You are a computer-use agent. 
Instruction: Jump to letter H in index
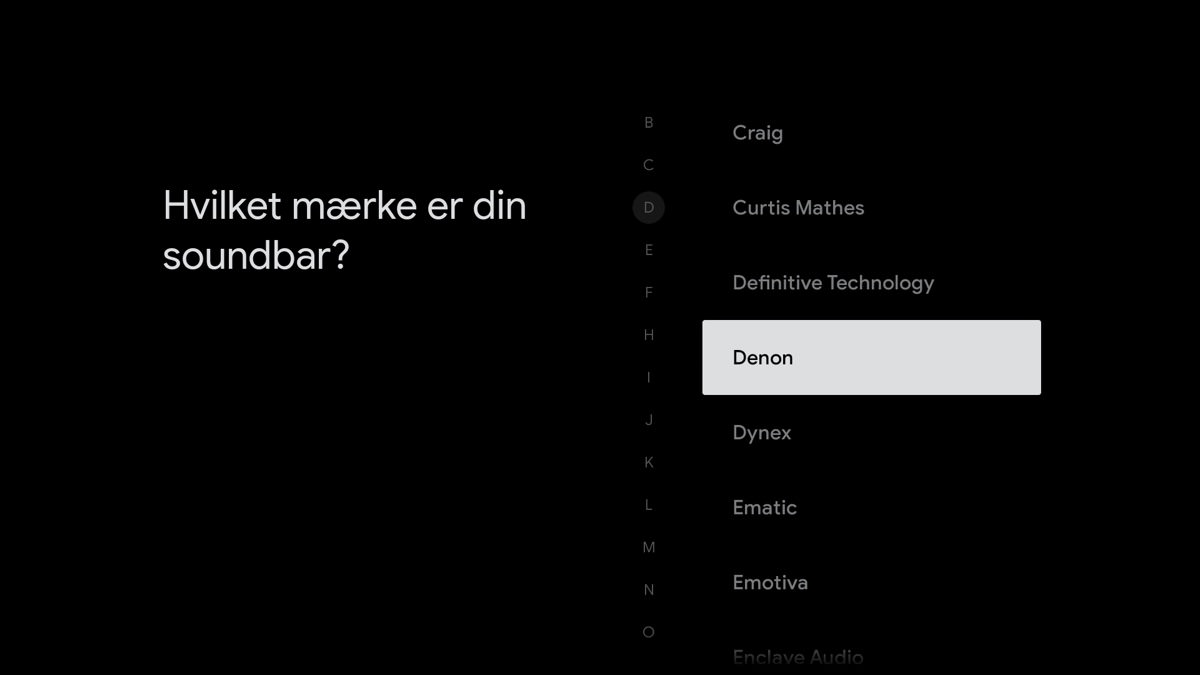click(x=648, y=335)
